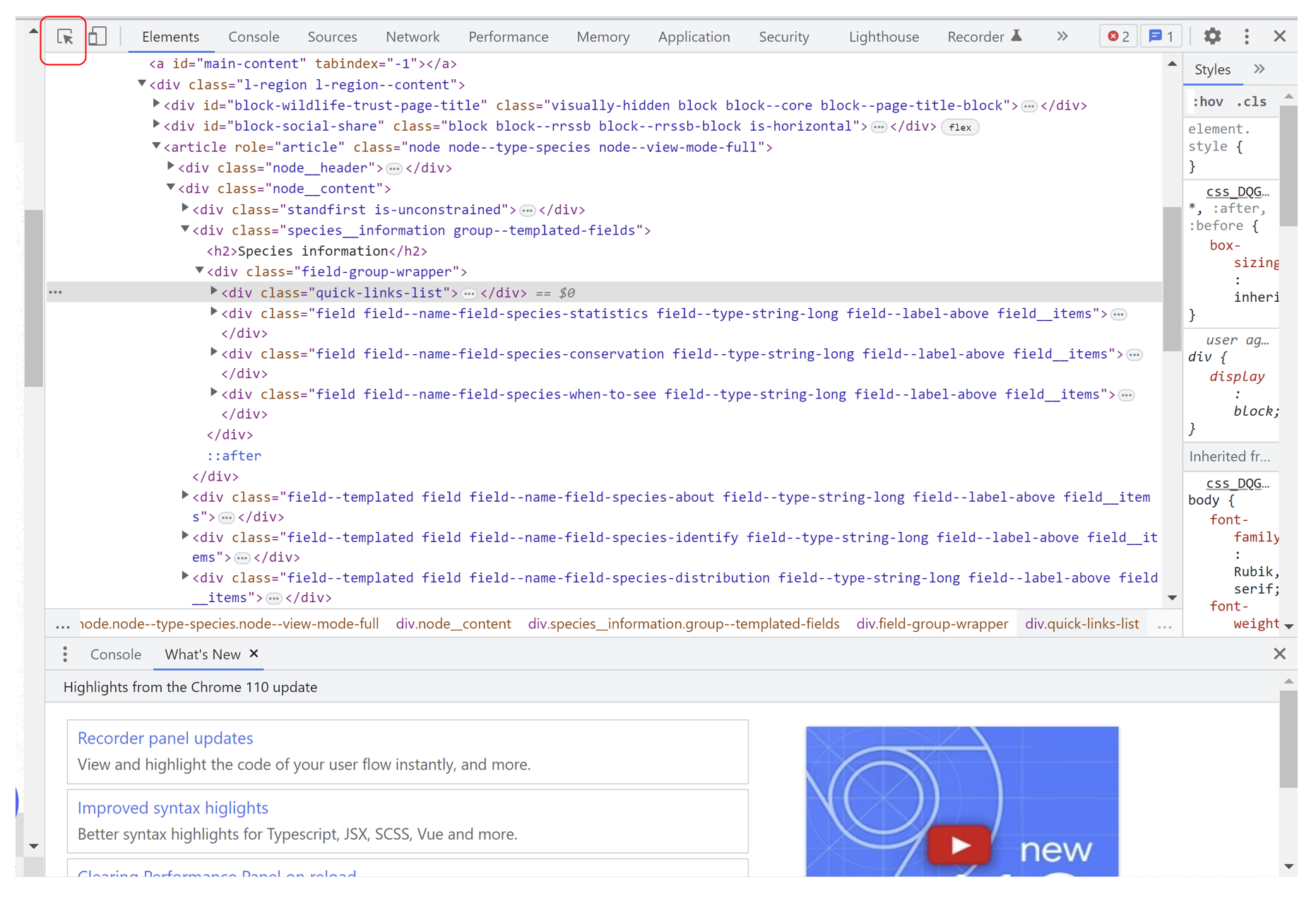Screen dimensions: 1316x899
Task: Expand the field-species-conservation div
Action: 214,353
